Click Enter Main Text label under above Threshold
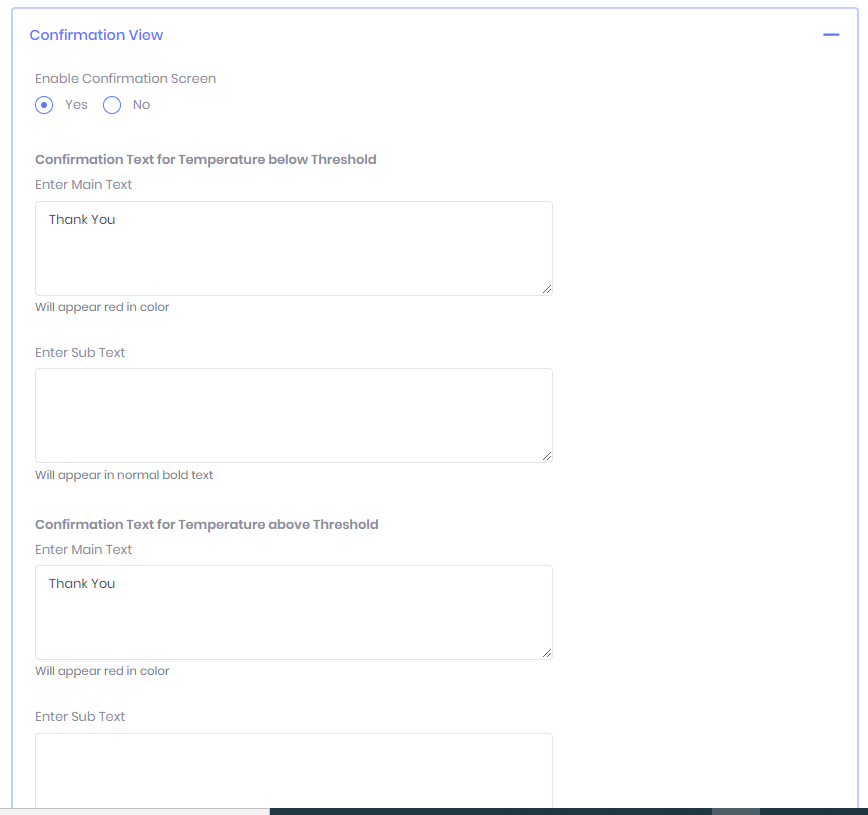Screen dimensions: 868x815 click(83, 550)
